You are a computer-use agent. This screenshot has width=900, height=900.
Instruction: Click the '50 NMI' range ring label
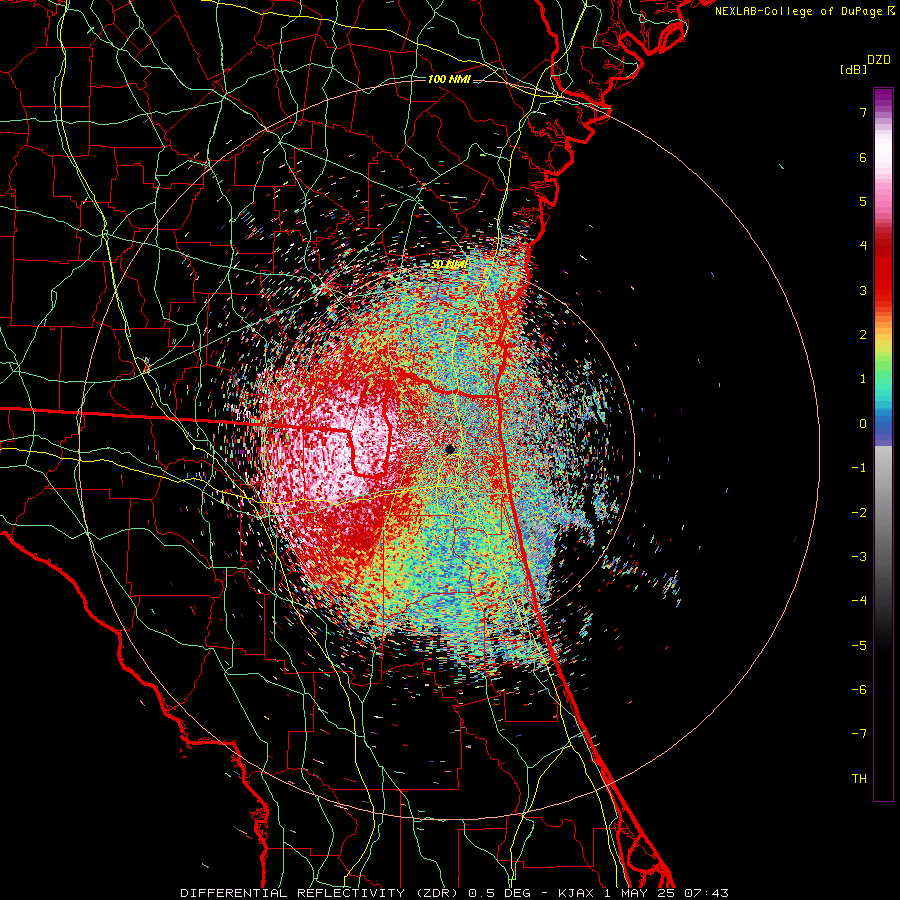coord(449,265)
